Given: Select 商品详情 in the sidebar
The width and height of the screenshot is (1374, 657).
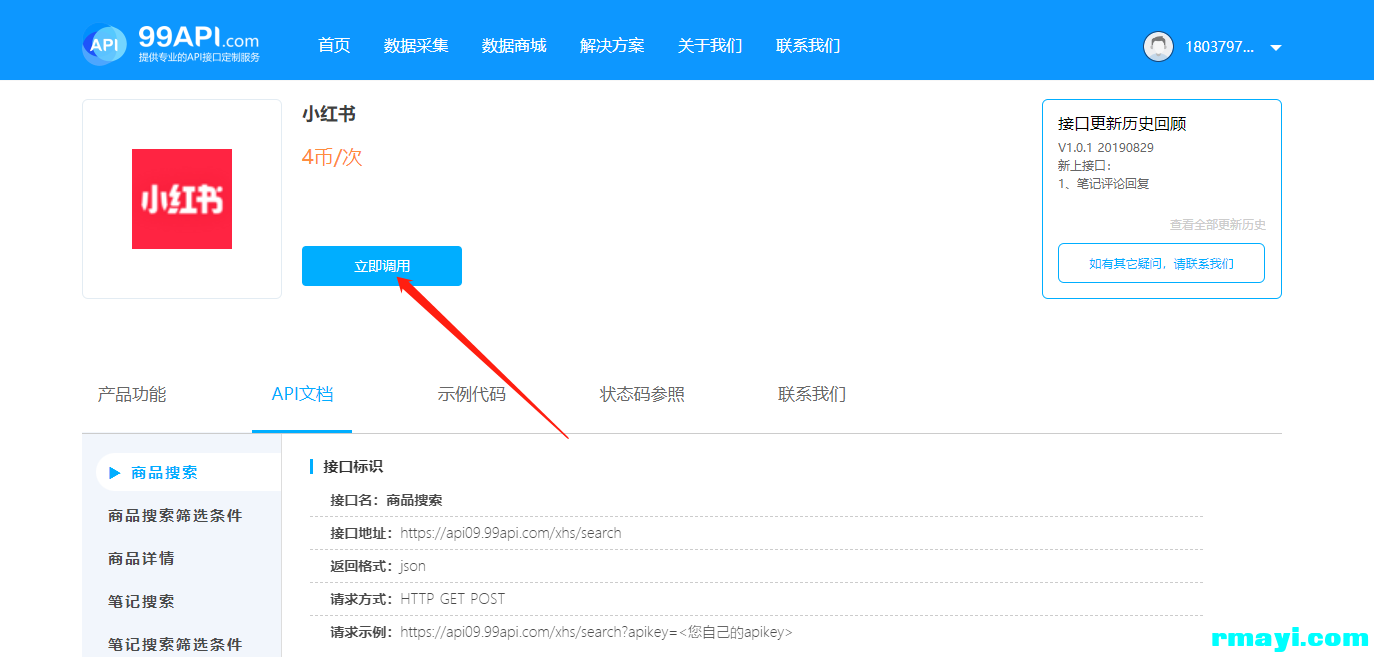Looking at the screenshot, I should point(141,558).
